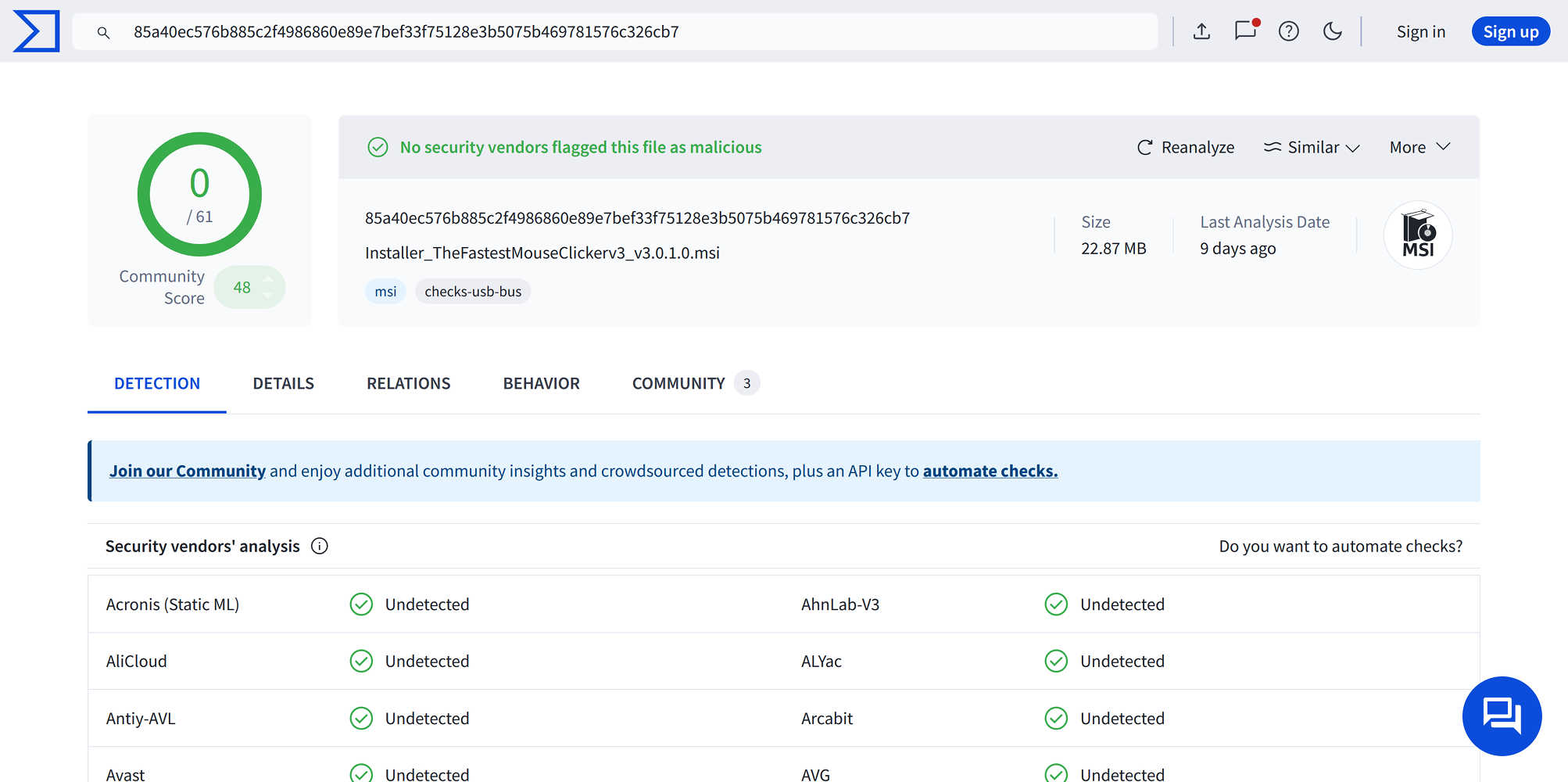Screen dimensions: 1568x782
Task: Switch to the BEHAVIOR tab
Action: 540,383
